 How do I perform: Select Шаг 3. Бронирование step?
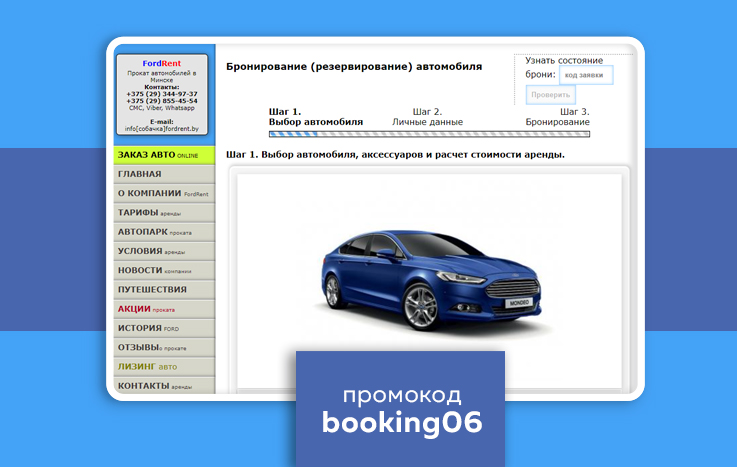pos(557,117)
